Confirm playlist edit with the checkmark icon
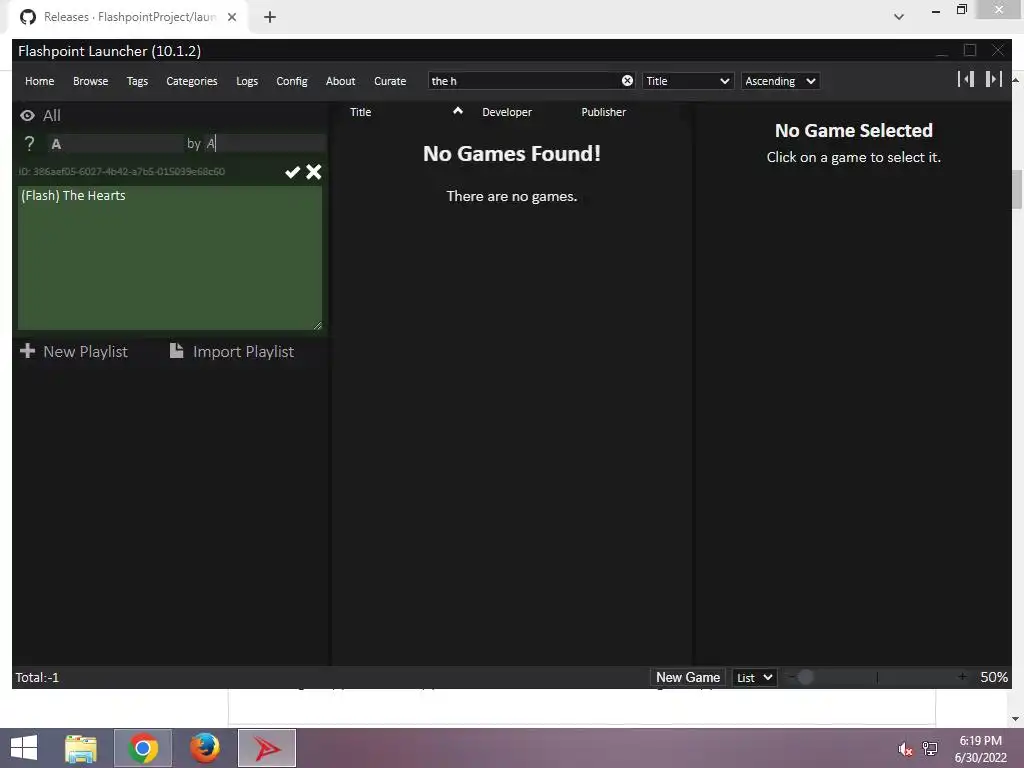This screenshot has height=768, width=1024. pos(293,172)
